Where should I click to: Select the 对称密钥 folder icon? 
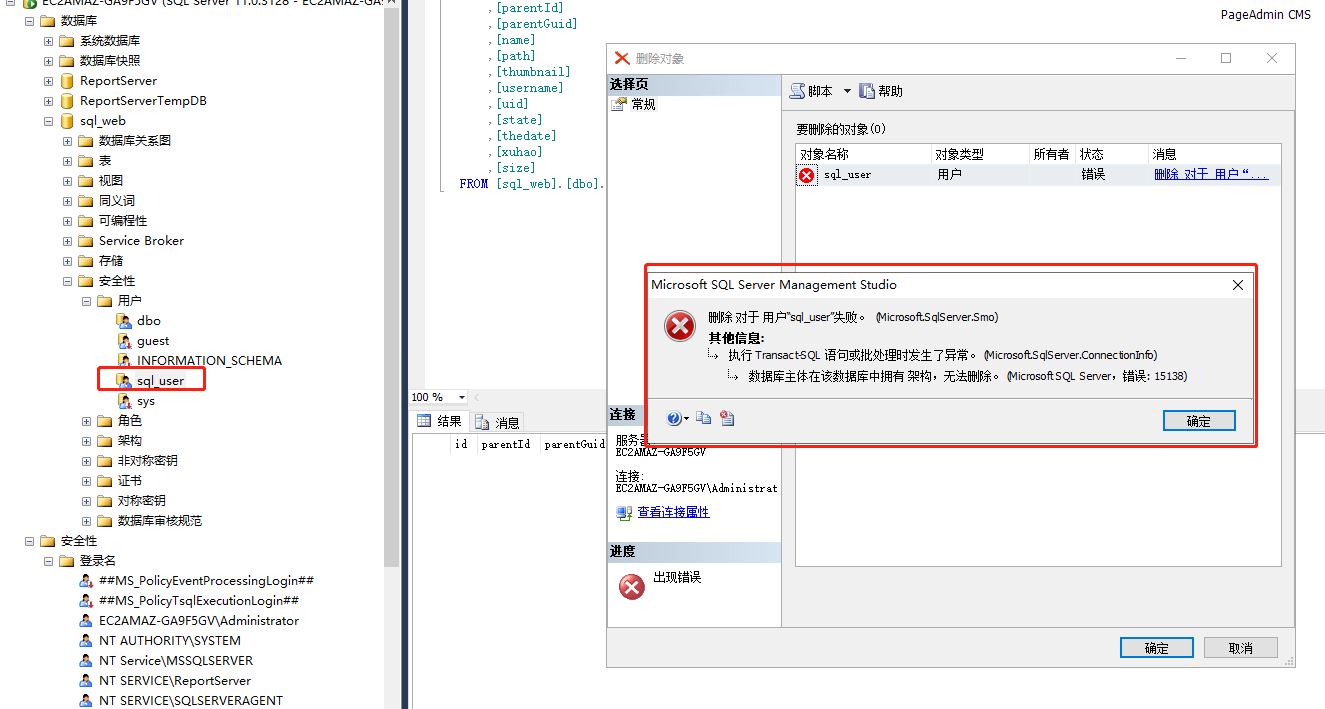(x=105, y=501)
